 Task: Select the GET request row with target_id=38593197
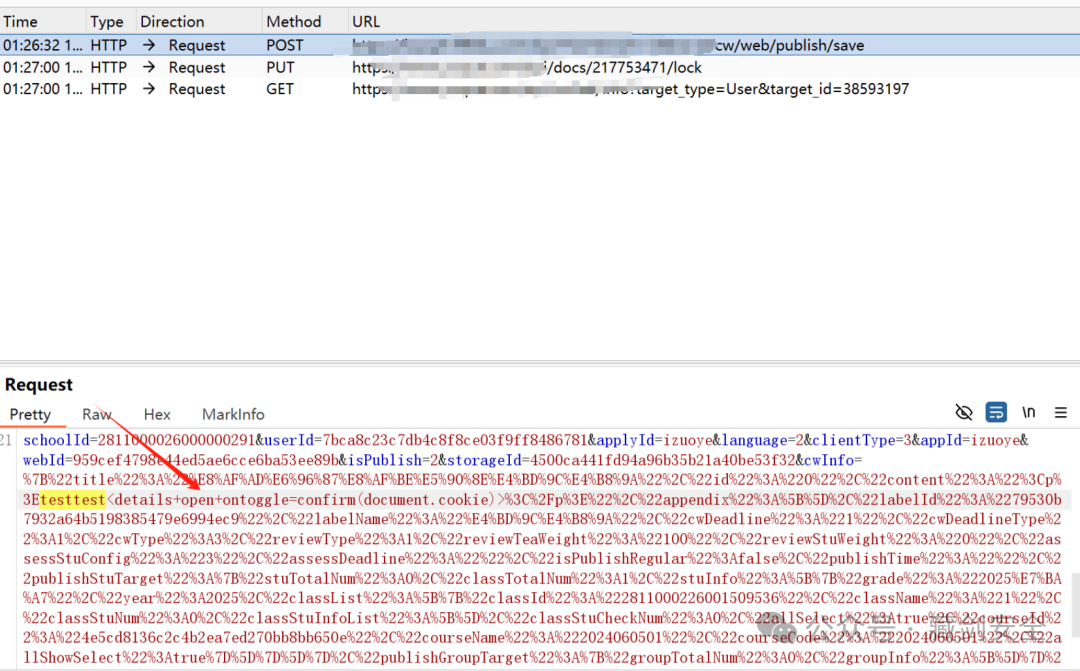(x=540, y=89)
